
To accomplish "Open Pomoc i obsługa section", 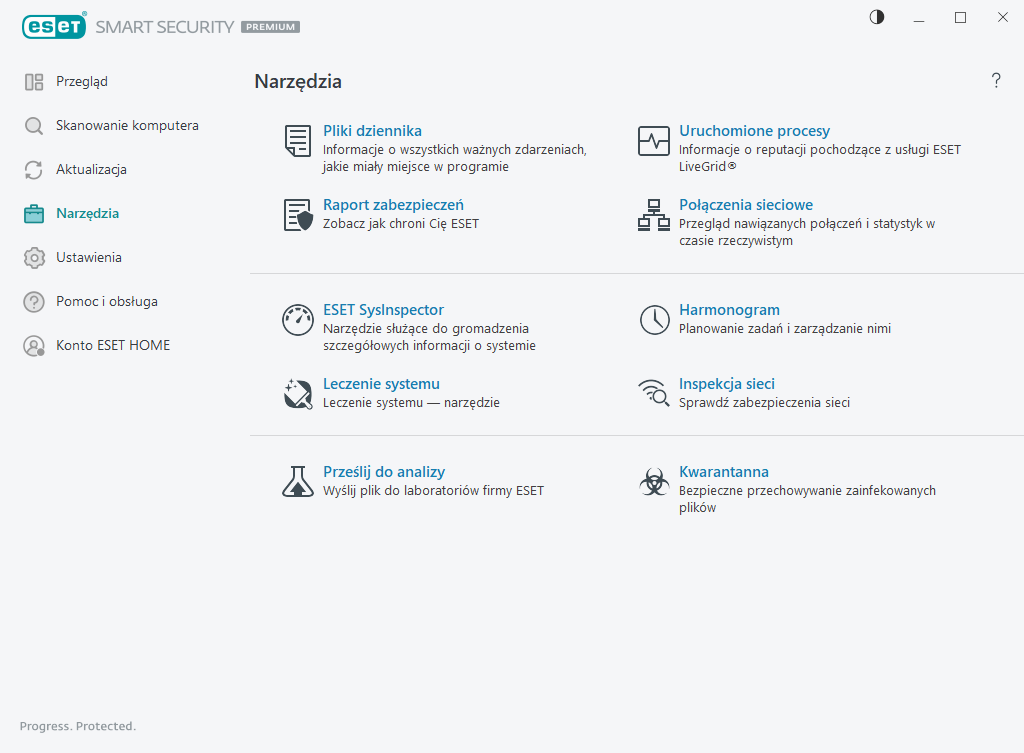I will (x=106, y=302).
